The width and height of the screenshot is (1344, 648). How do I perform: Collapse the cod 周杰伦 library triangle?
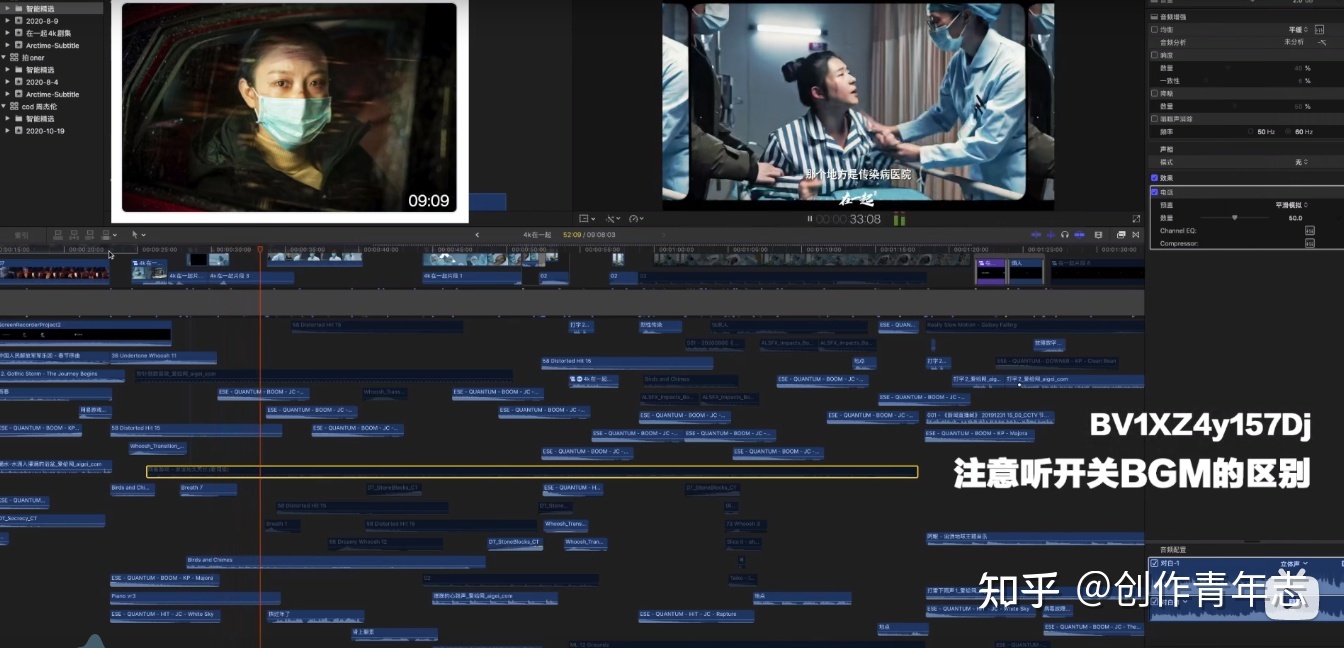(x=4, y=106)
